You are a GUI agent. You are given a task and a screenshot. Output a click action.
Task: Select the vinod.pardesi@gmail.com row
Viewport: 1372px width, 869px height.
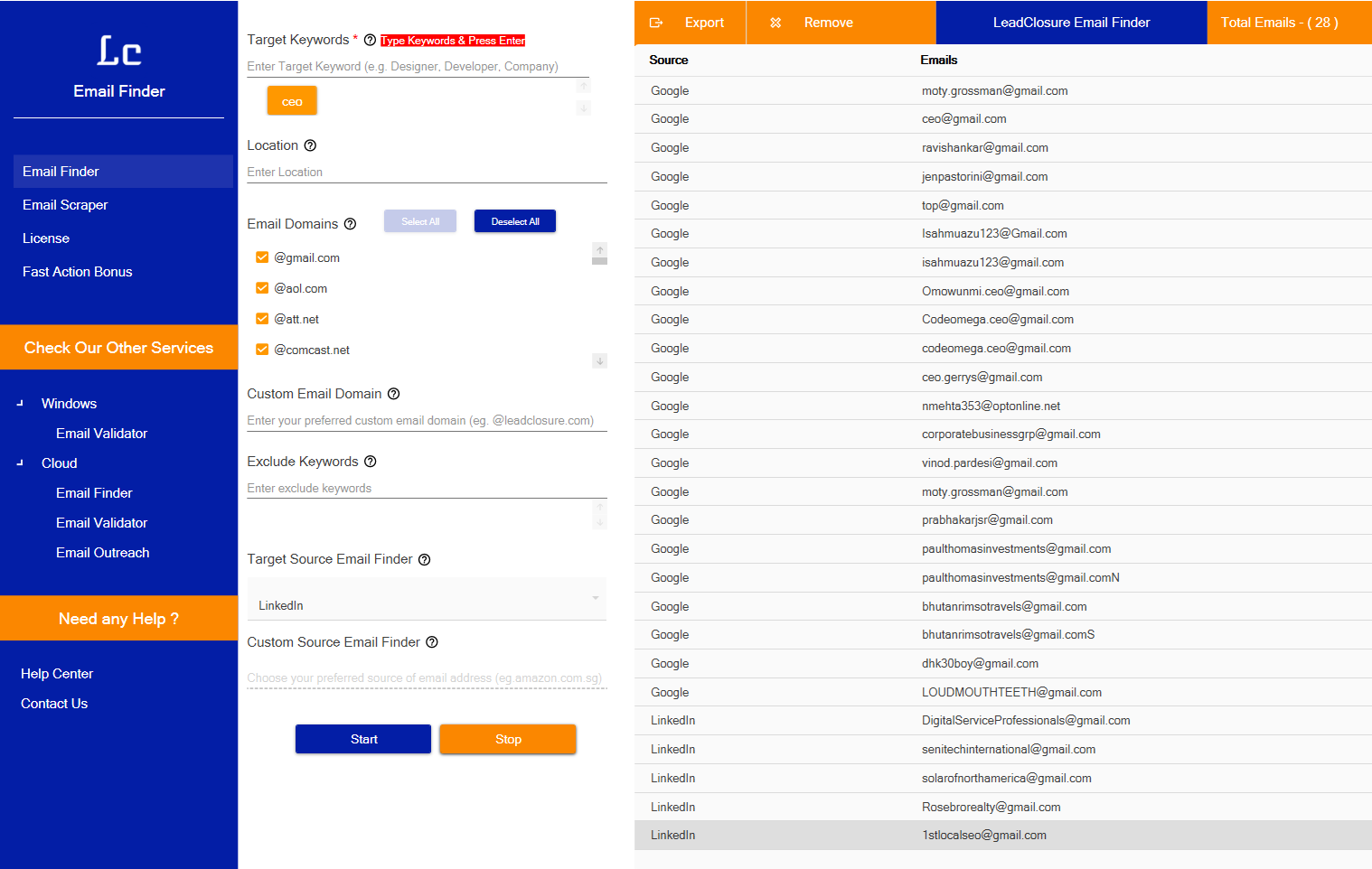point(1003,463)
